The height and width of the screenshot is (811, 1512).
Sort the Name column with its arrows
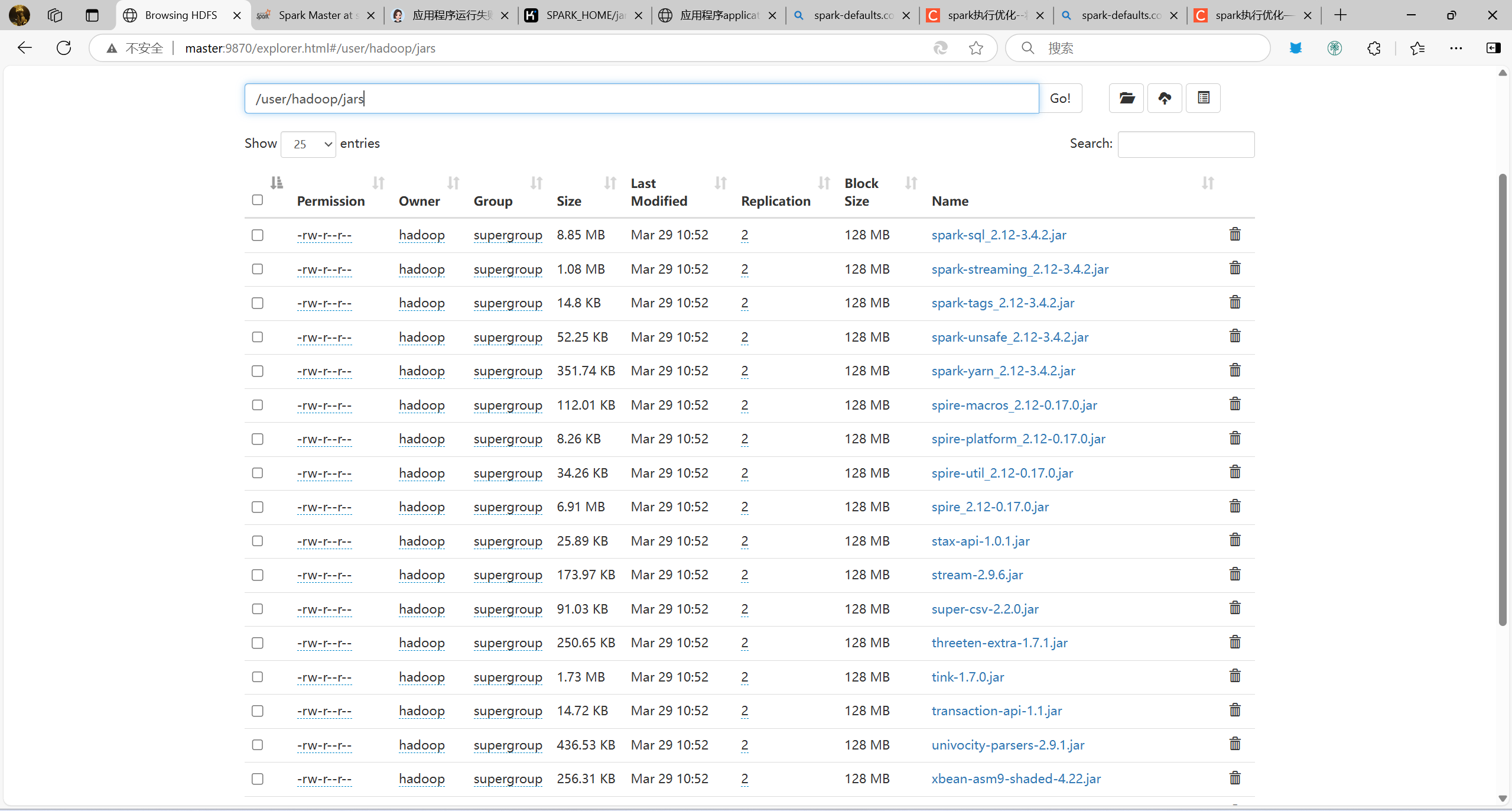click(1207, 183)
